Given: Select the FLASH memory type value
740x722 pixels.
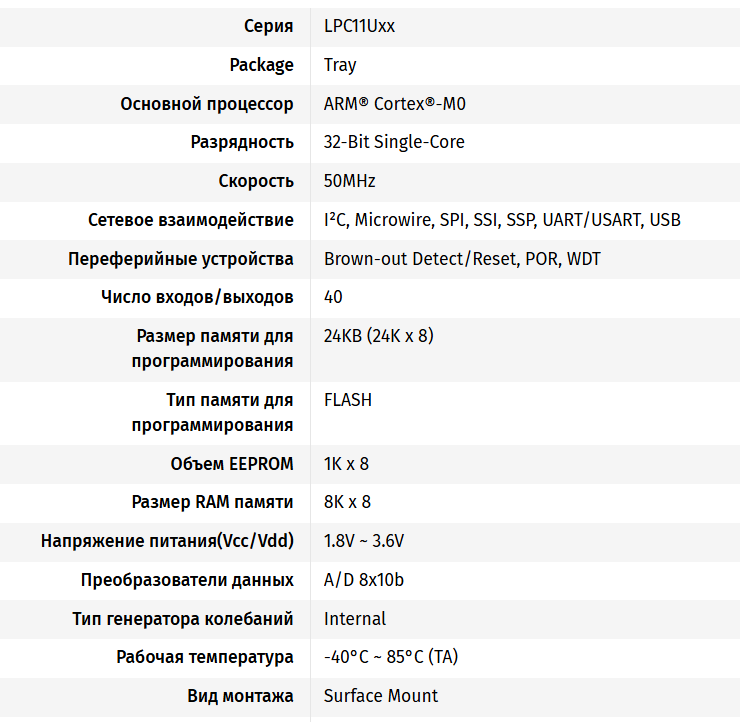Looking at the screenshot, I should [348, 400].
